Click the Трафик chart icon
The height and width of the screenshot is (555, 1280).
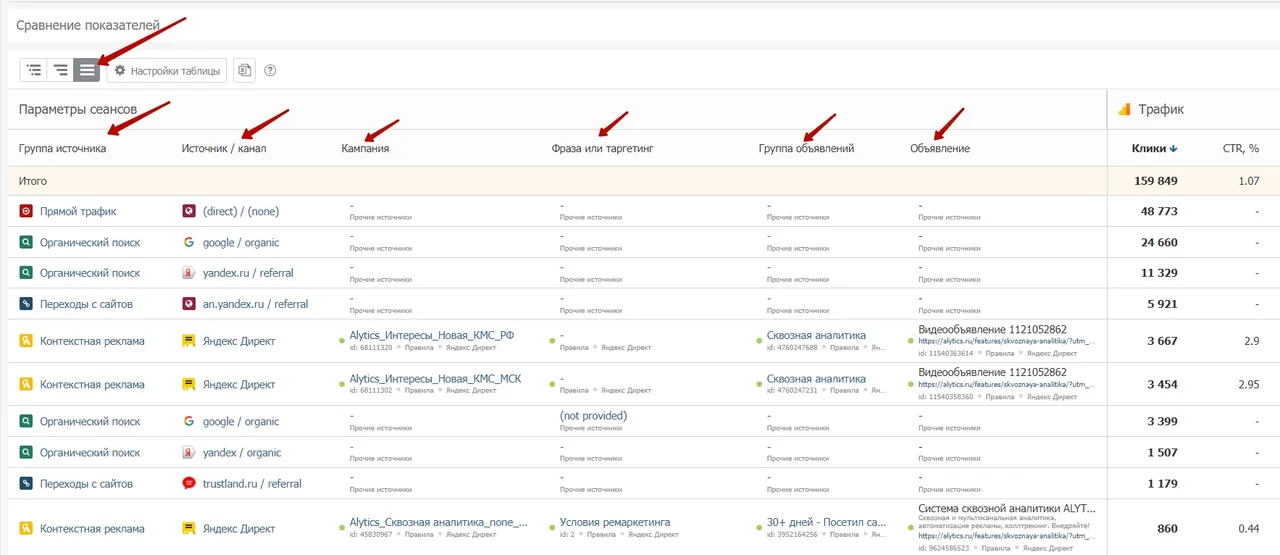pyautogui.click(x=1124, y=109)
